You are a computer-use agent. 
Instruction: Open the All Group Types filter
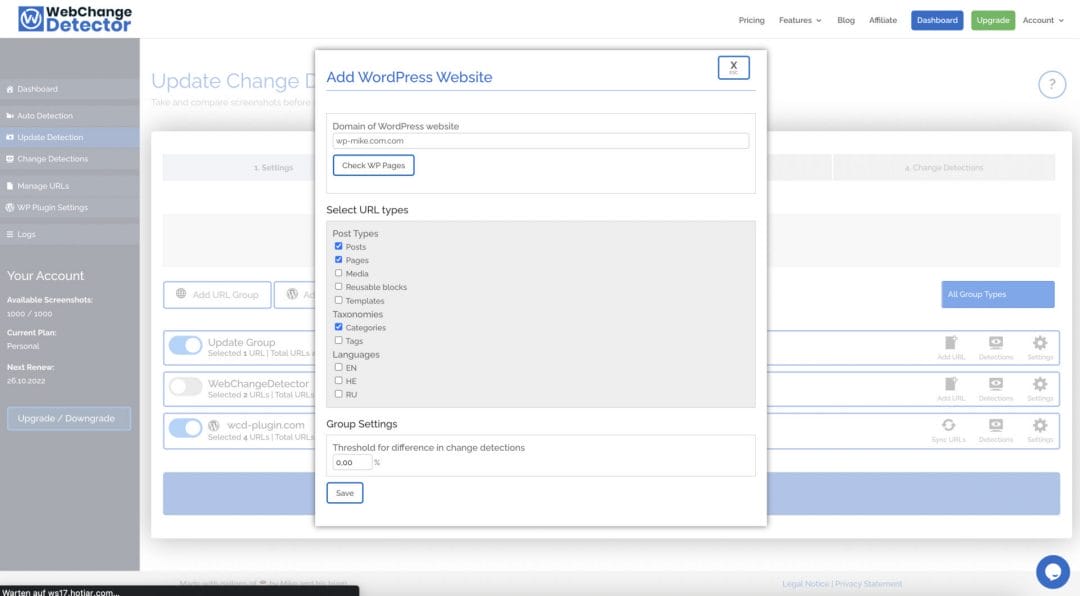pyautogui.click(x=997, y=294)
